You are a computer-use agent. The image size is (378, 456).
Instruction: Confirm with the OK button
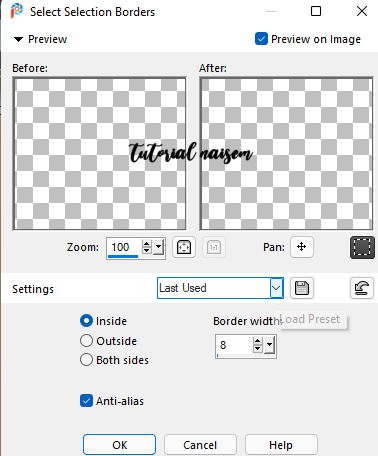(119, 445)
